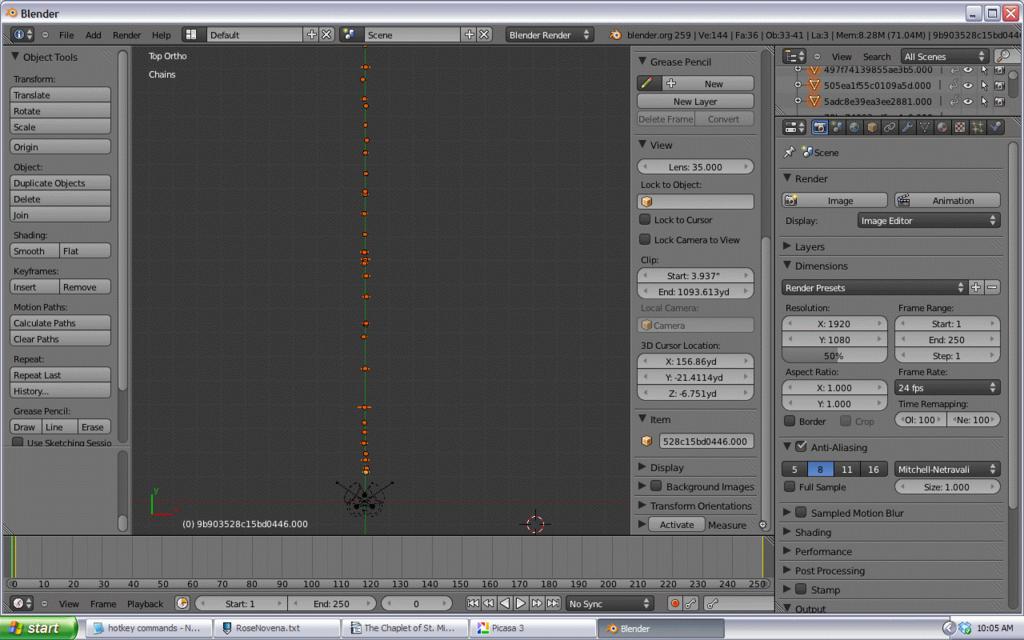Click the Grease Pencil draw pencil icon
The image size is (1024, 640).
point(647,84)
